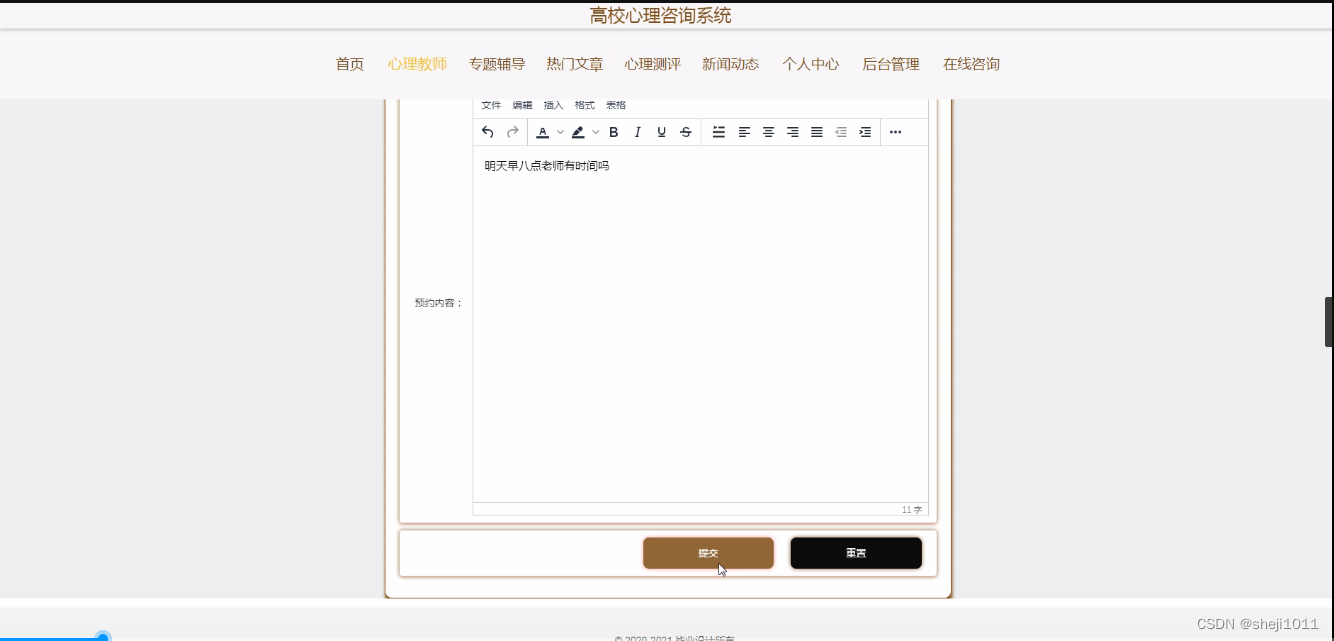Open 后台管理
The width and height of the screenshot is (1334, 641).
click(891, 64)
